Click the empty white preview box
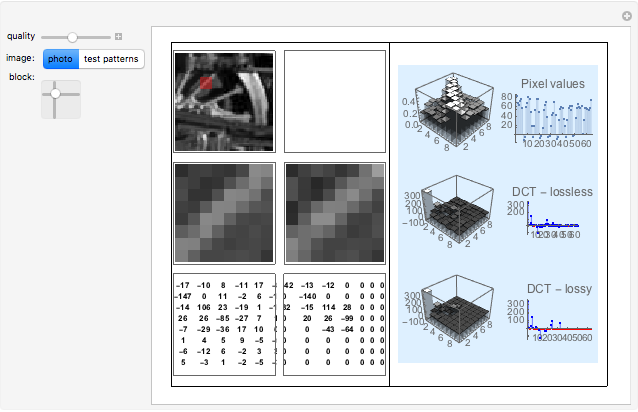 (x=334, y=101)
